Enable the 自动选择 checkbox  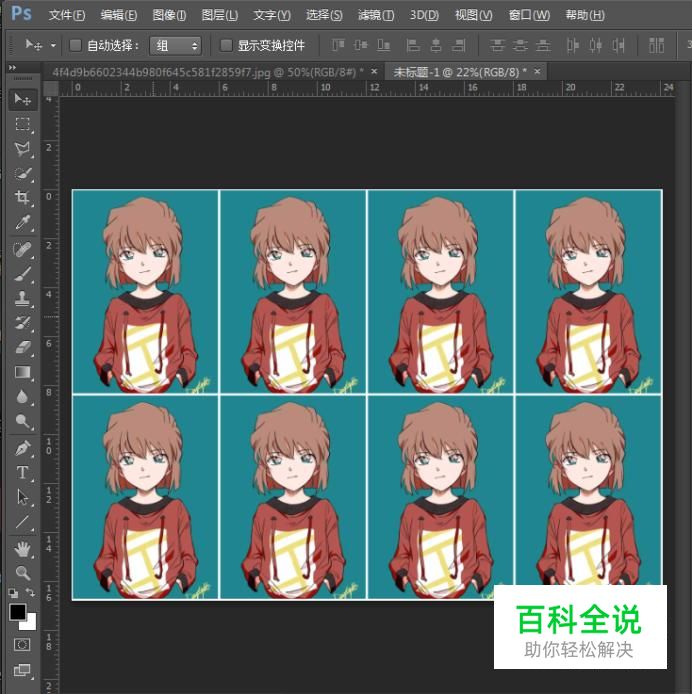pos(75,45)
